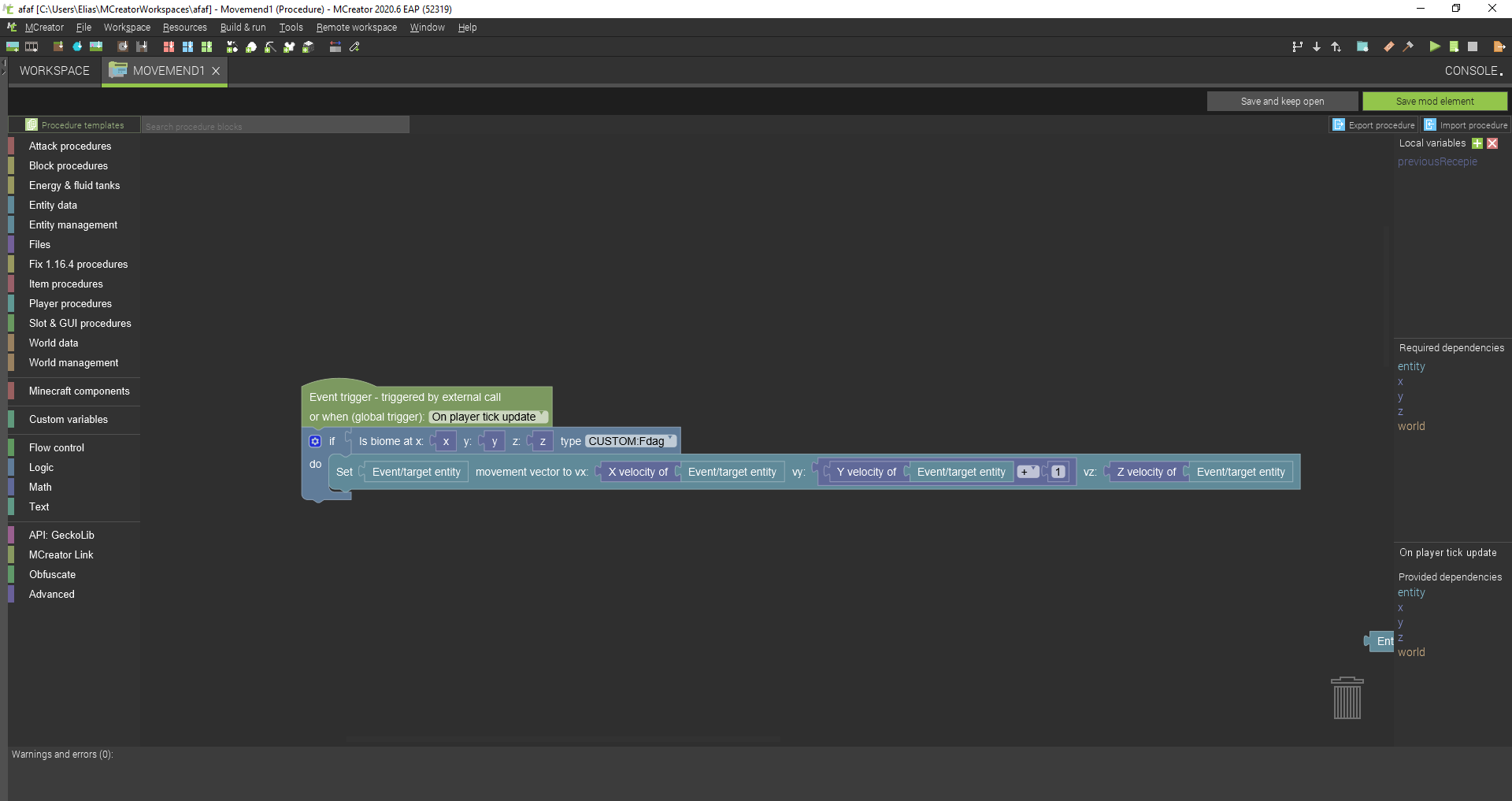Expand the Flow control block category
The image size is (1512, 801).
click(75, 447)
